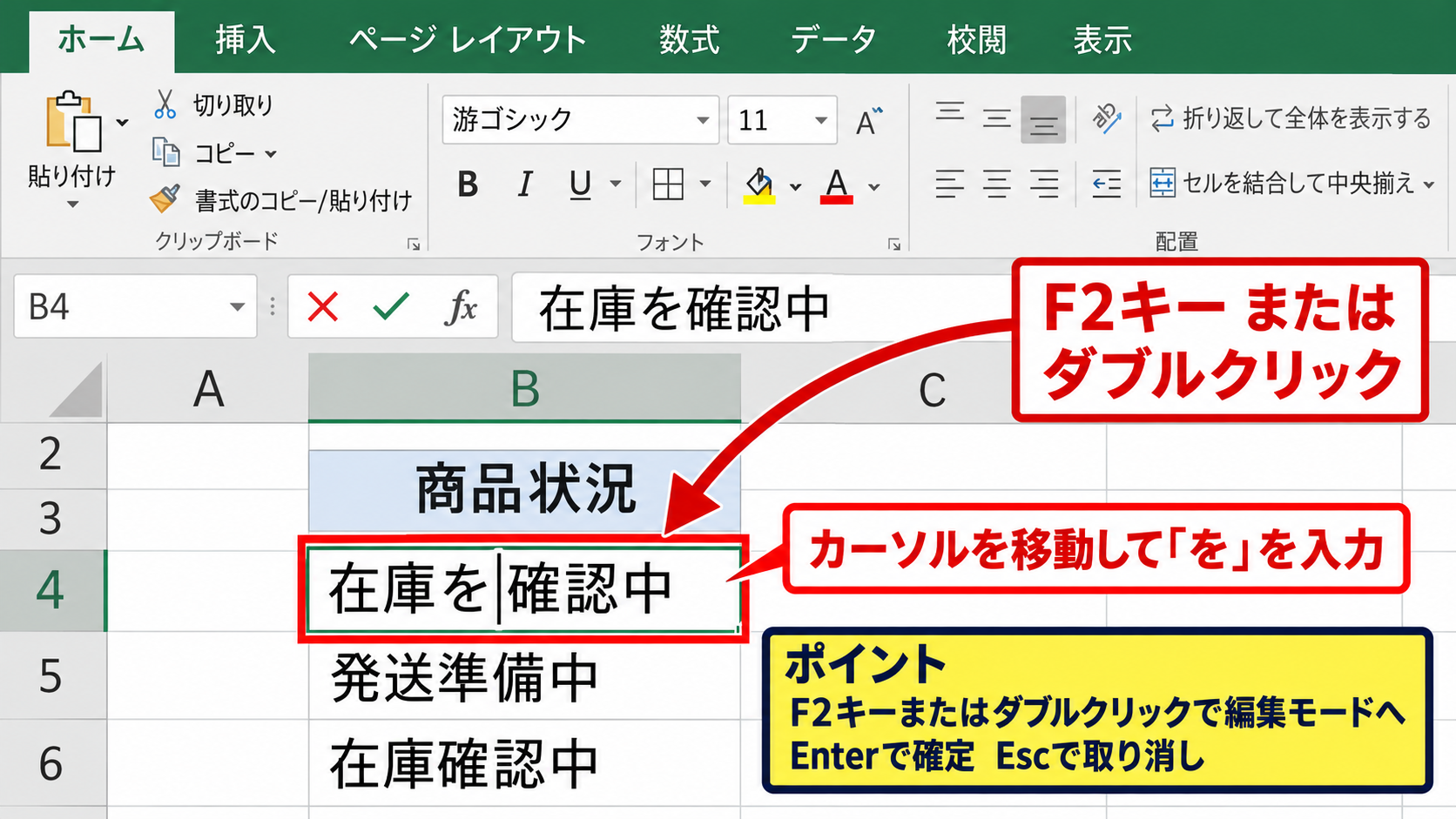
Task: Click the font color A icon
Action: point(836,185)
